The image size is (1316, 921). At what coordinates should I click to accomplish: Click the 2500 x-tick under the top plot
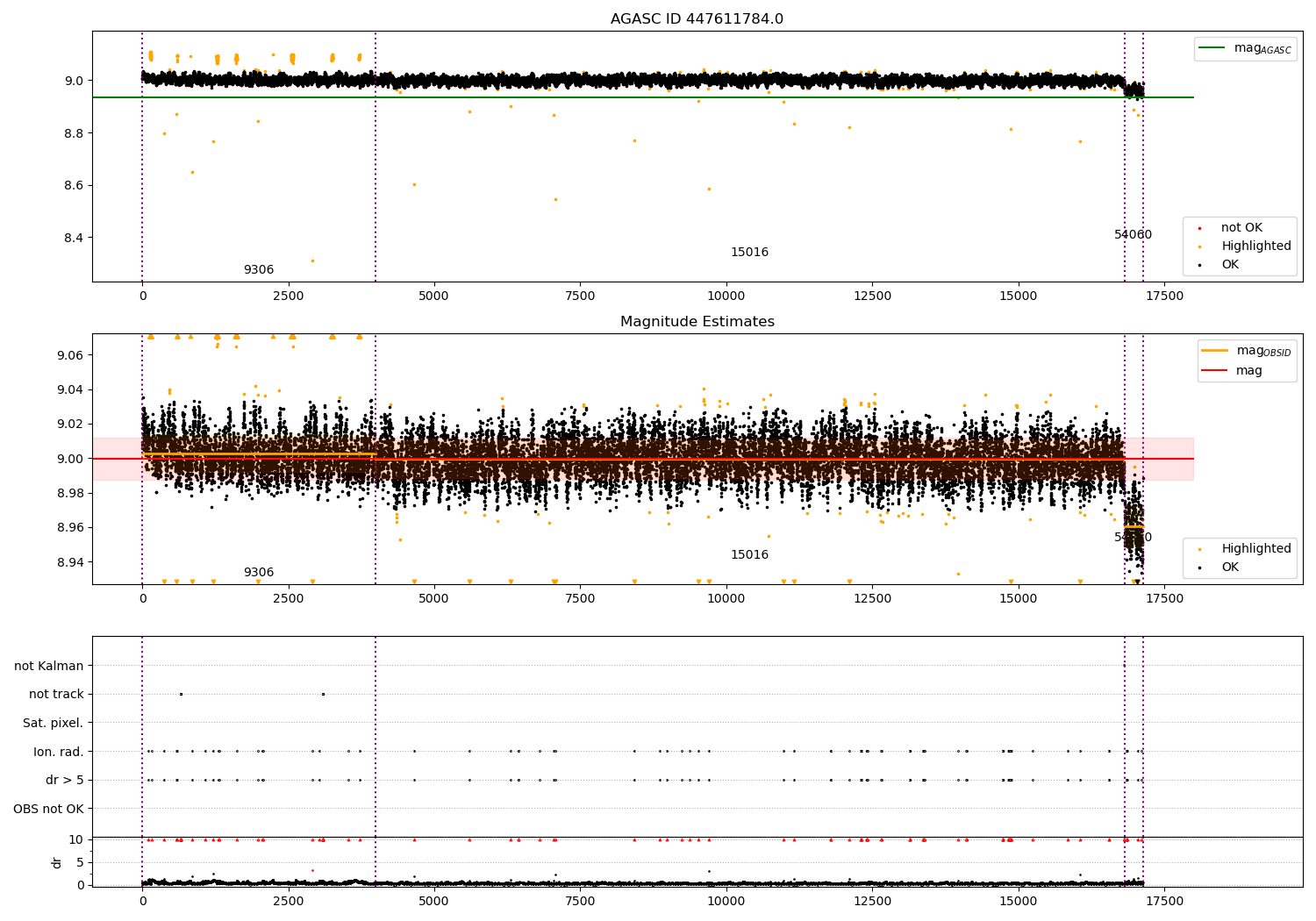(289, 296)
